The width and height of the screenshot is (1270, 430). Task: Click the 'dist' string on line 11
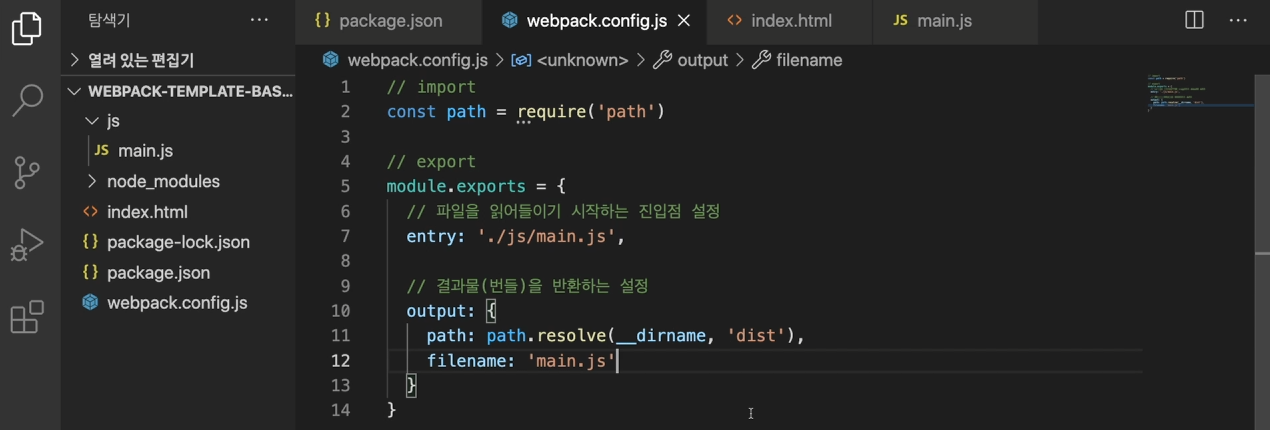755,336
